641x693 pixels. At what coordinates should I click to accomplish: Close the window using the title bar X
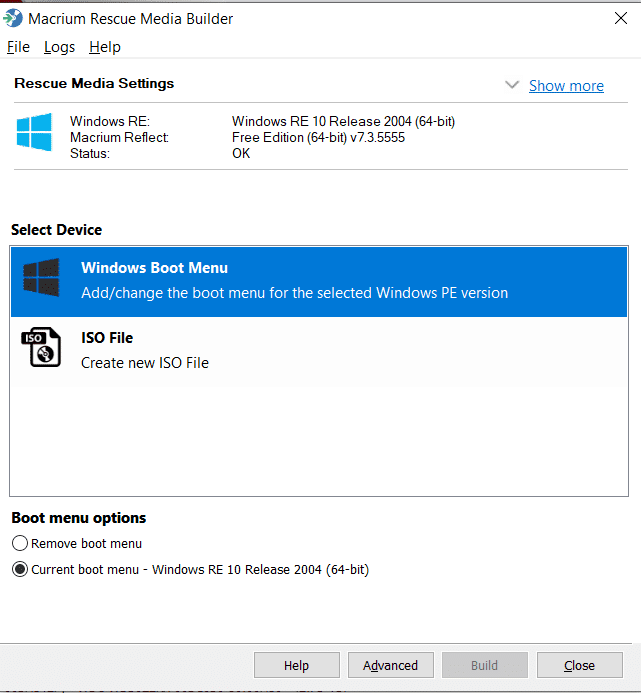[x=620, y=19]
